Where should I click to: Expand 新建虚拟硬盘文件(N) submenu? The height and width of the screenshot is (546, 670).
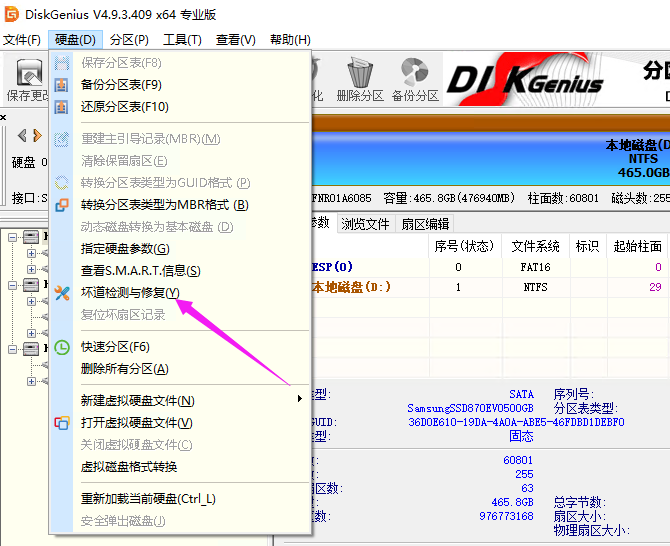[x=180, y=401]
